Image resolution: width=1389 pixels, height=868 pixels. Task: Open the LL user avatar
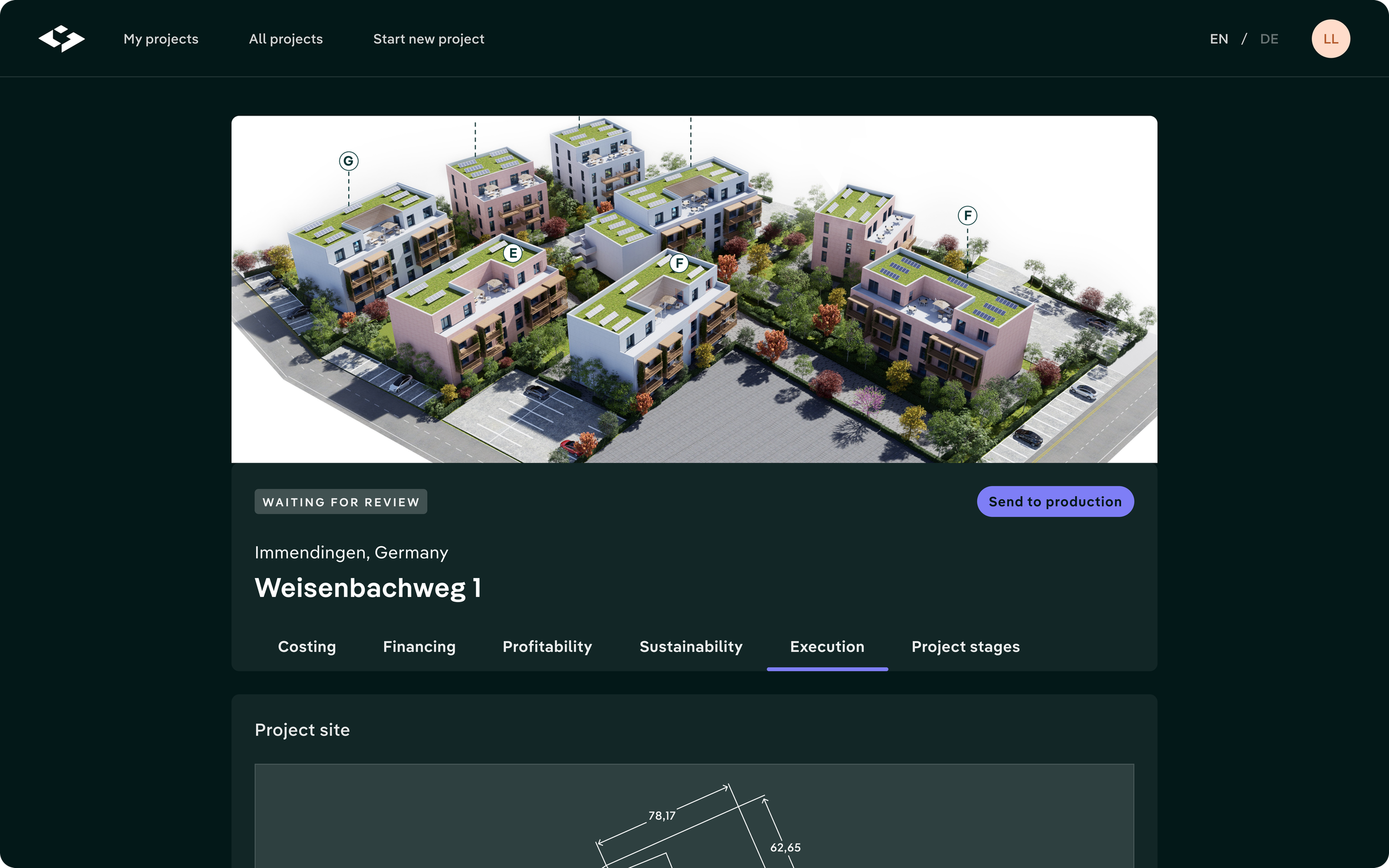click(1330, 38)
